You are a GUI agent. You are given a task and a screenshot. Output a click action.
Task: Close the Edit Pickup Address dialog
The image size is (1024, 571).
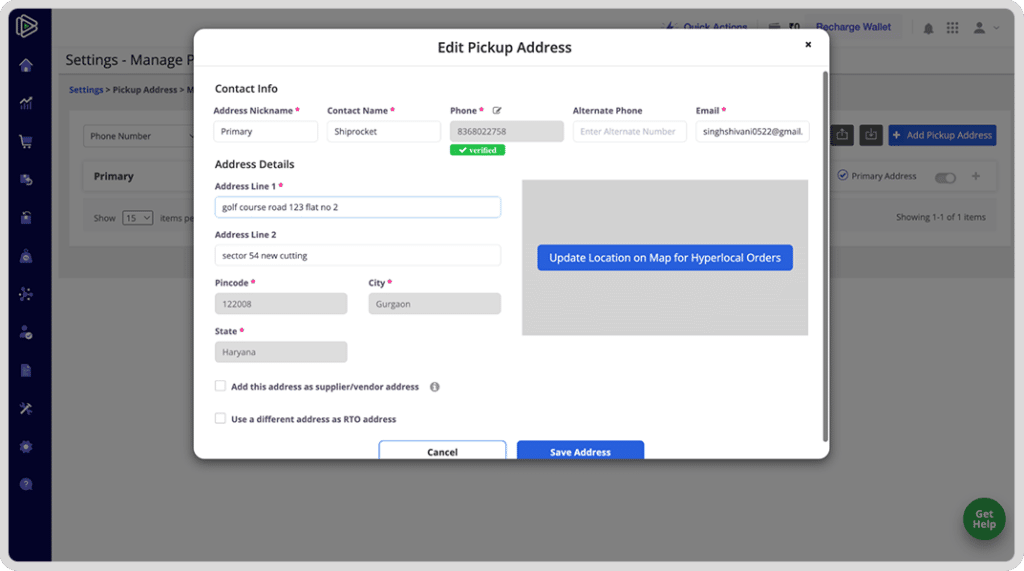(x=808, y=44)
